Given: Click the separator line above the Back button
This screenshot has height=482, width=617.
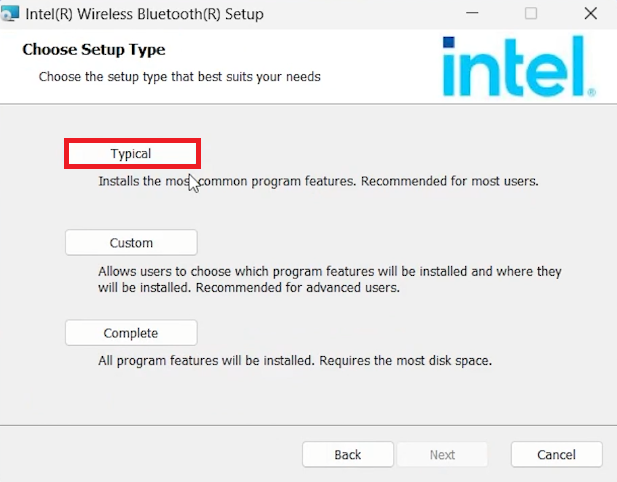Looking at the screenshot, I should 308,425.
